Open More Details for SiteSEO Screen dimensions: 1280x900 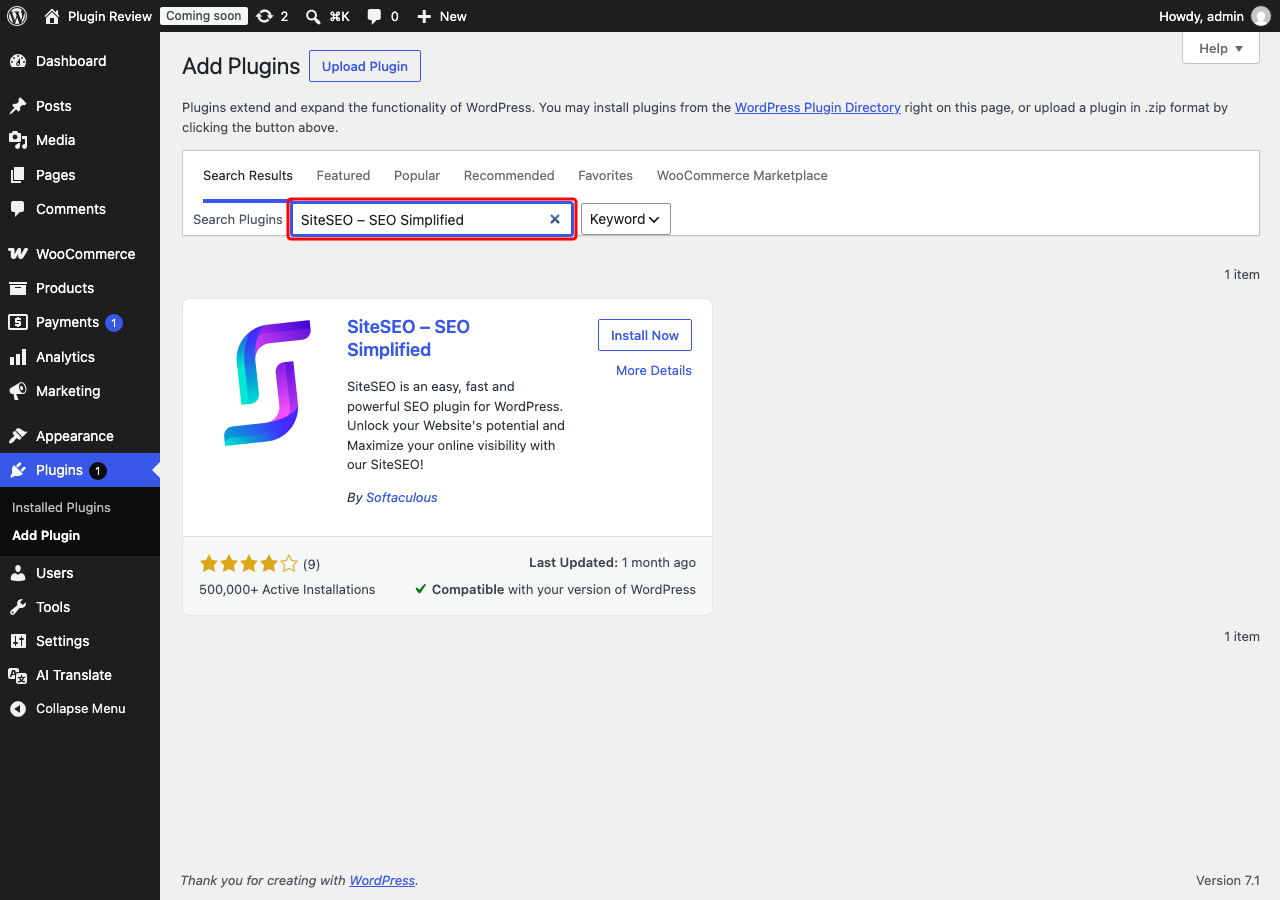pyautogui.click(x=654, y=370)
